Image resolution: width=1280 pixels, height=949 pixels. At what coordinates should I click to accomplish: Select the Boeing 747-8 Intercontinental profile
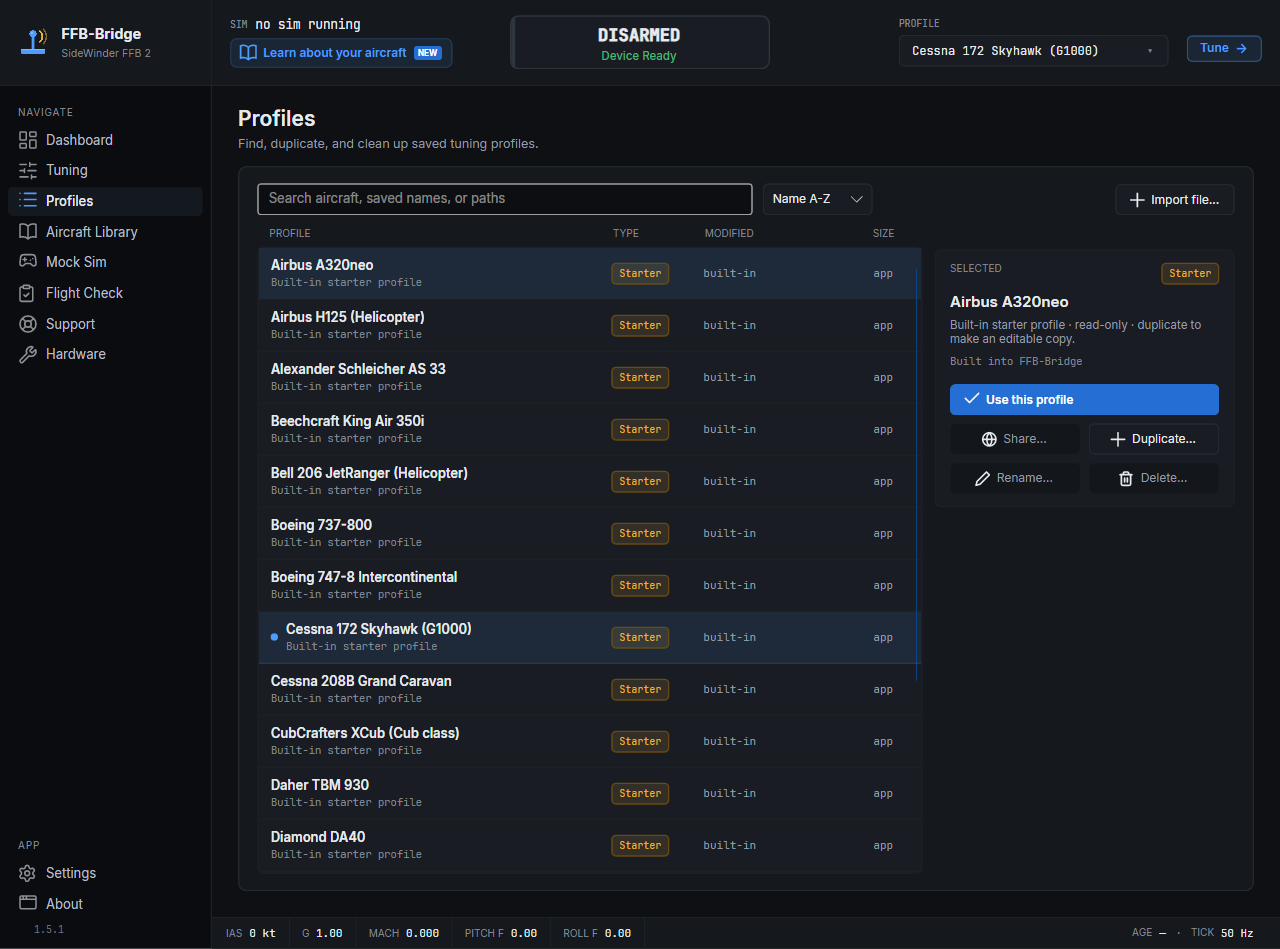point(589,585)
